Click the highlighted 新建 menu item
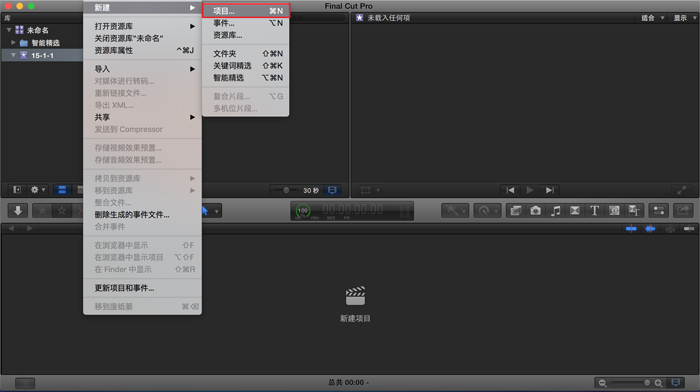The image size is (700, 392). click(x=142, y=8)
